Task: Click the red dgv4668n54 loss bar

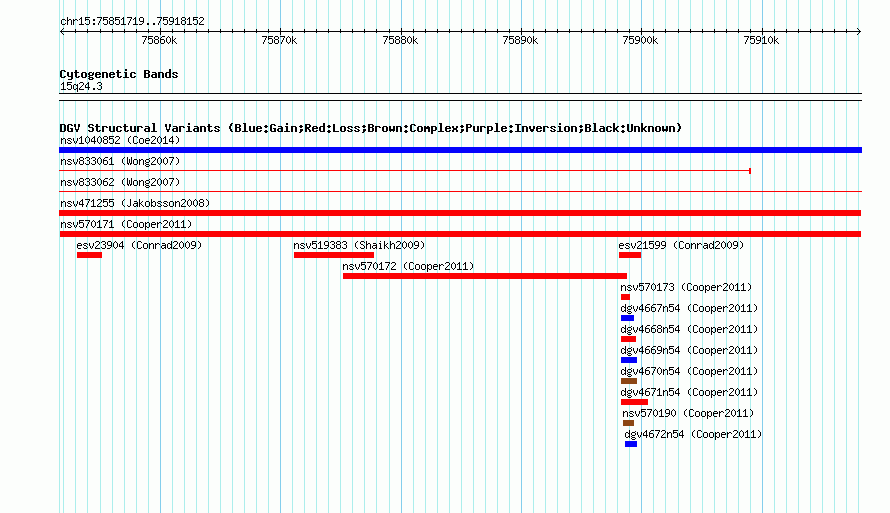Action: point(628,339)
